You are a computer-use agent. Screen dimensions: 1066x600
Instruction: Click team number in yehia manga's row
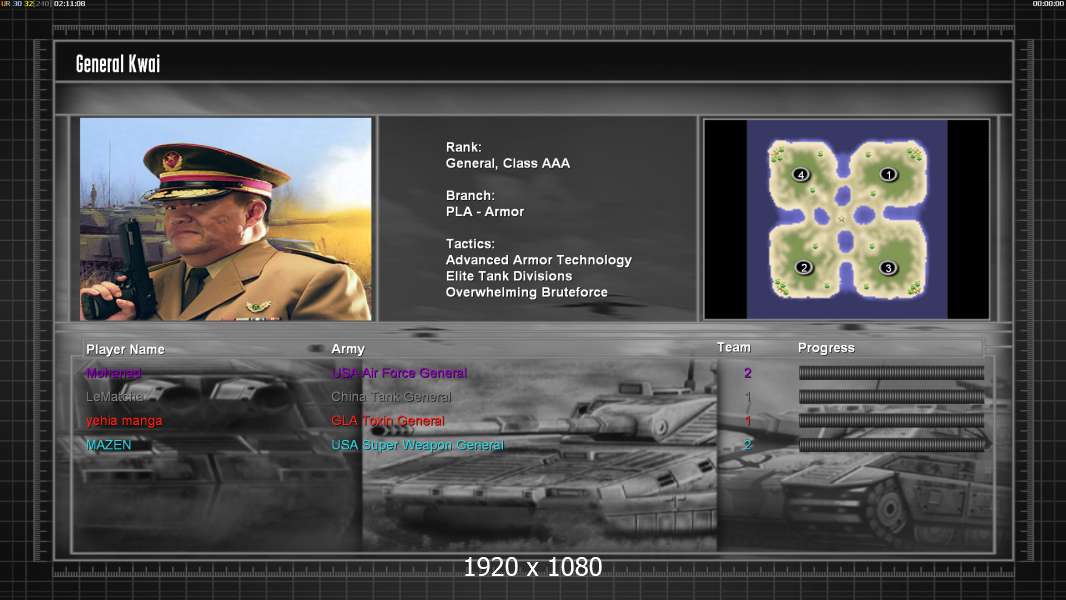click(748, 421)
